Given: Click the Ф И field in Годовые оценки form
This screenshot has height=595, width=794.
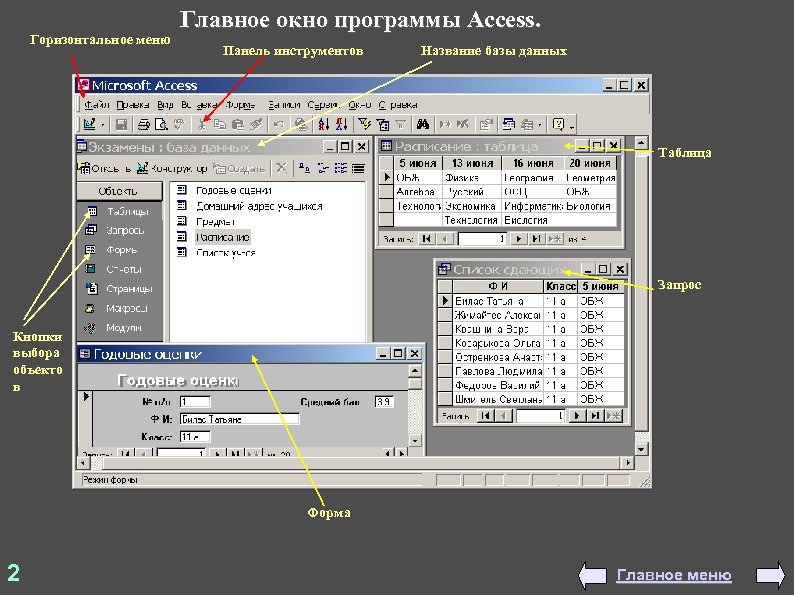Looking at the screenshot, I should pyautogui.click(x=240, y=419).
